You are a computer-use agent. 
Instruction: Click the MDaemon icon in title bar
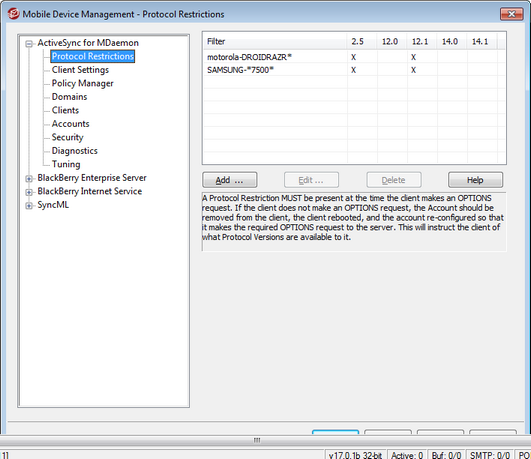click(13, 14)
